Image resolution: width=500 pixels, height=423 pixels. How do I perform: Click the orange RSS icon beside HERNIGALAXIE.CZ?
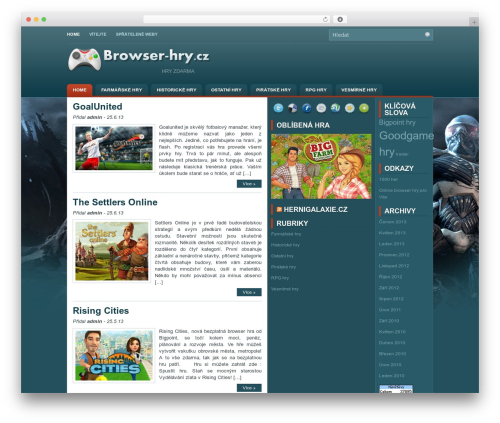279,209
